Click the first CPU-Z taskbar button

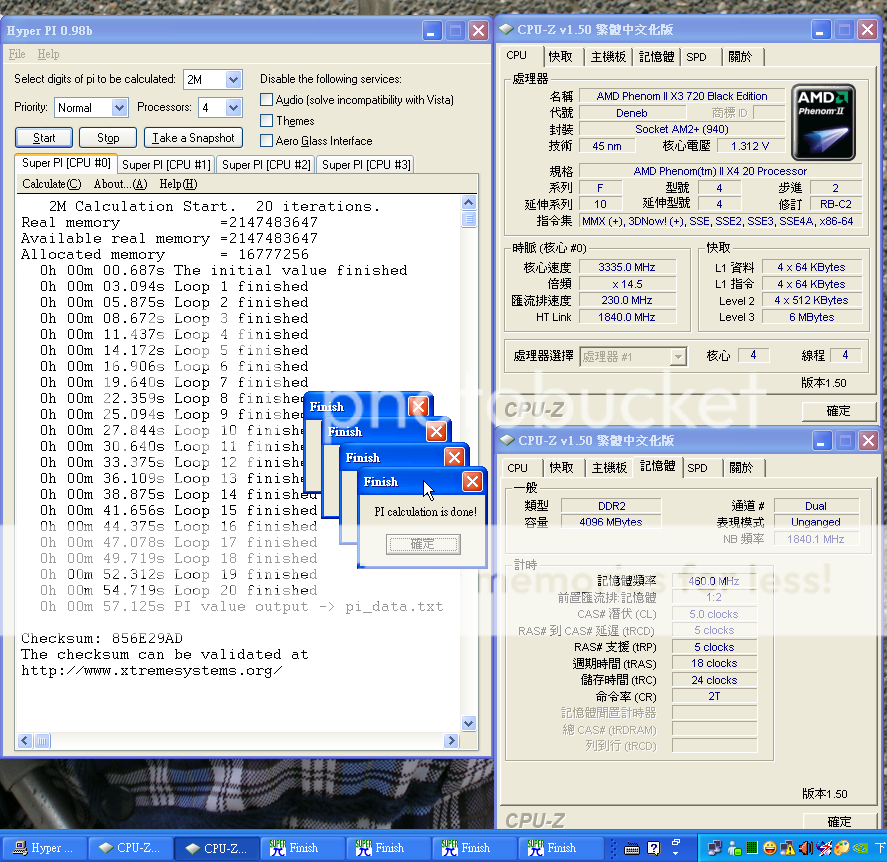tap(130, 848)
